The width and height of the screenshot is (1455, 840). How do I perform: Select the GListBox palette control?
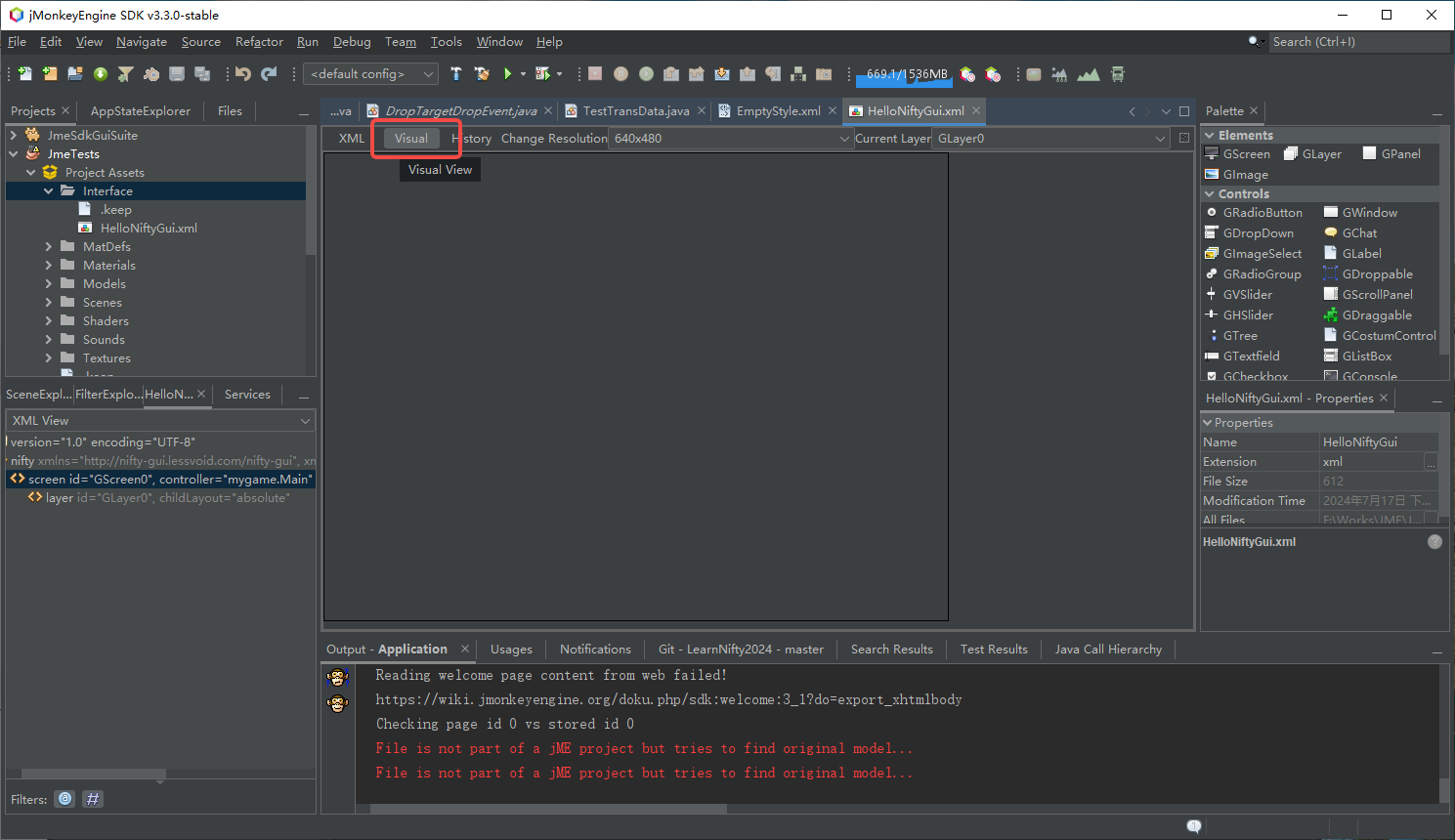pyautogui.click(x=1357, y=357)
